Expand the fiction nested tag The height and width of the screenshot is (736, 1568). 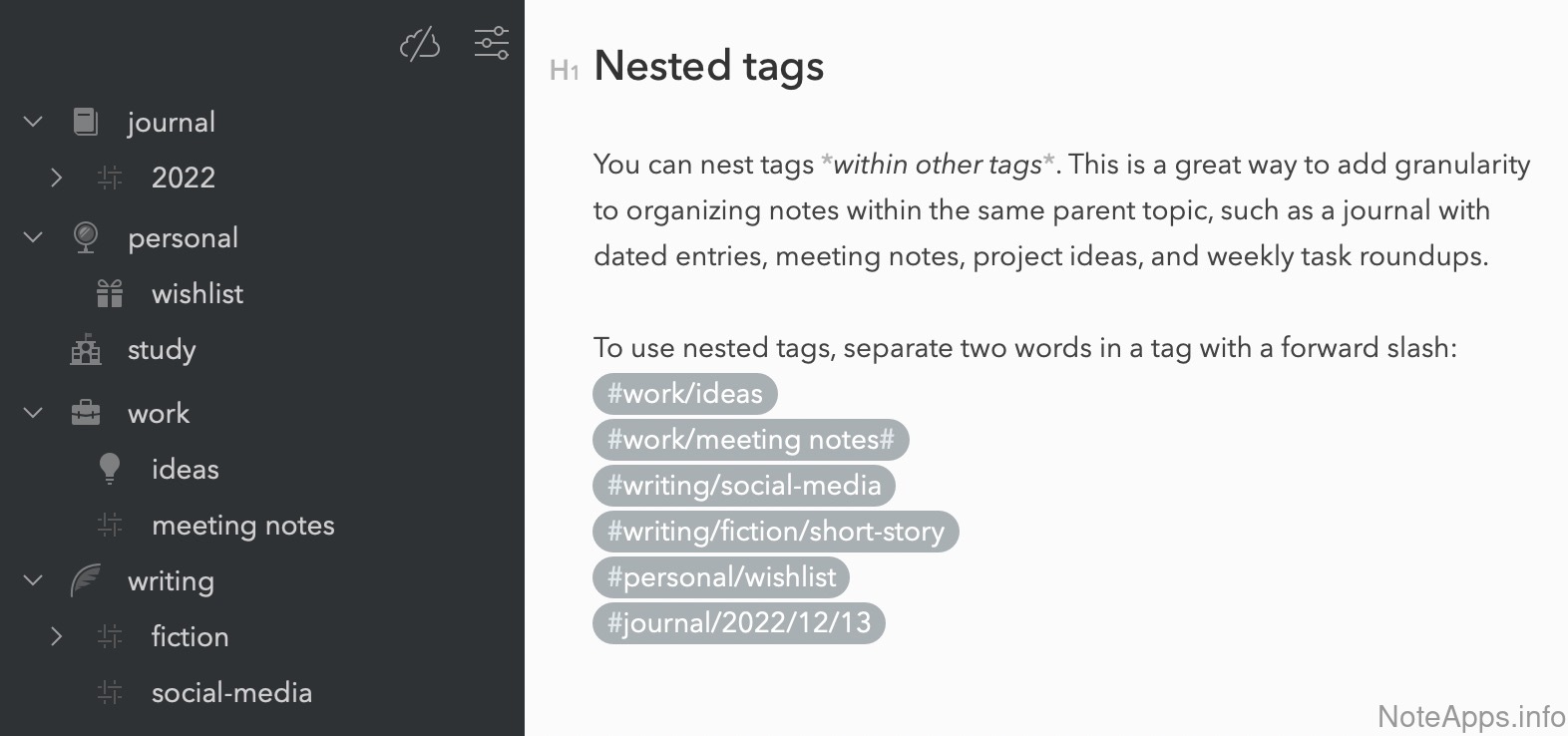click(x=57, y=636)
